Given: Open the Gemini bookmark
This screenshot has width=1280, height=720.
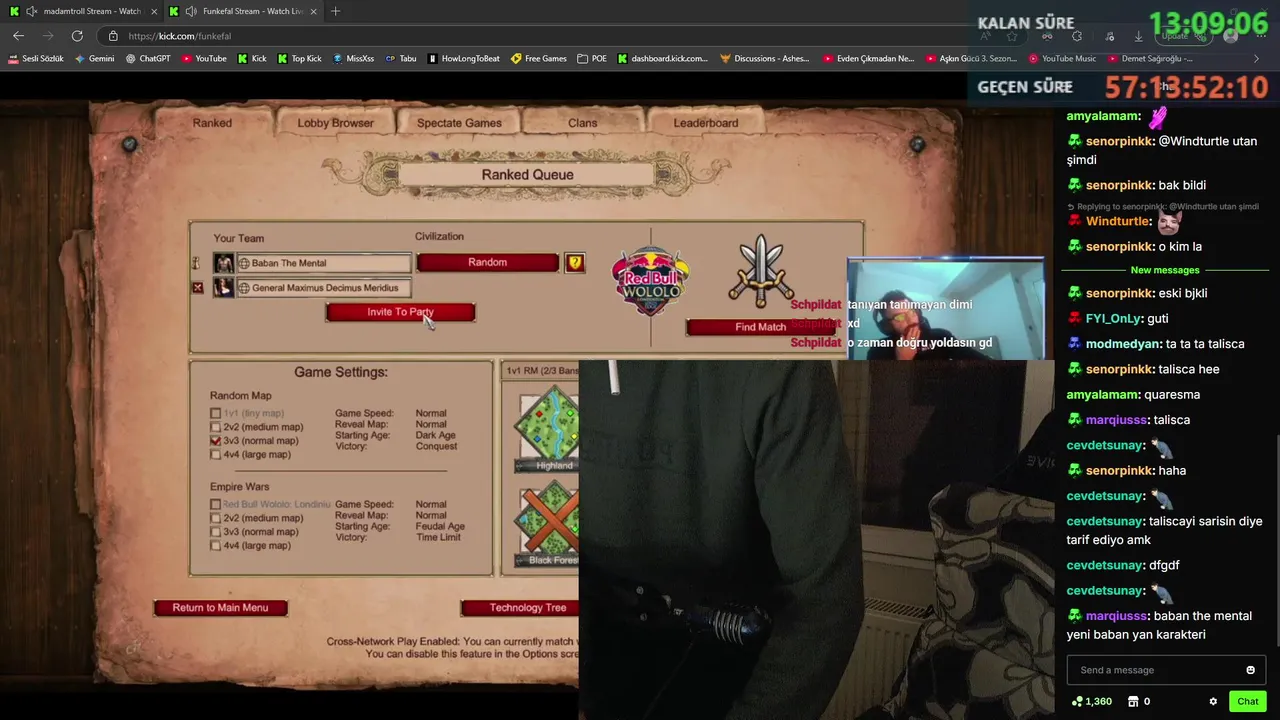Looking at the screenshot, I should click(95, 59).
